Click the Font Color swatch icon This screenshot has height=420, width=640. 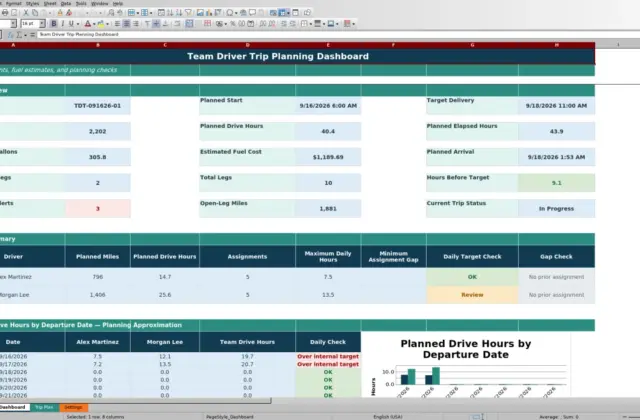coord(88,24)
